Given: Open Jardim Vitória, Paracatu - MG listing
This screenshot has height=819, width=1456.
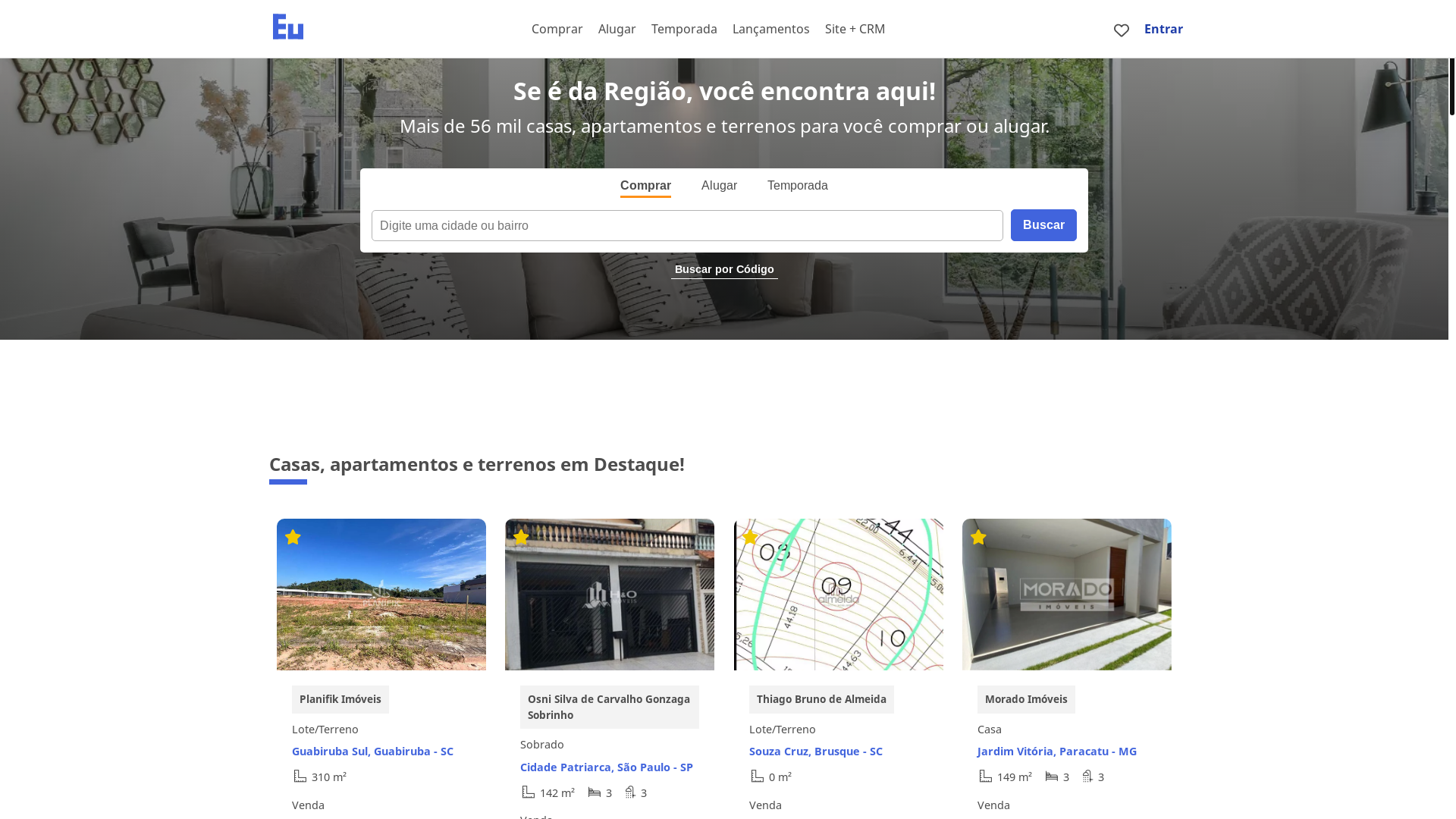Looking at the screenshot, I should pos(1057,752).
